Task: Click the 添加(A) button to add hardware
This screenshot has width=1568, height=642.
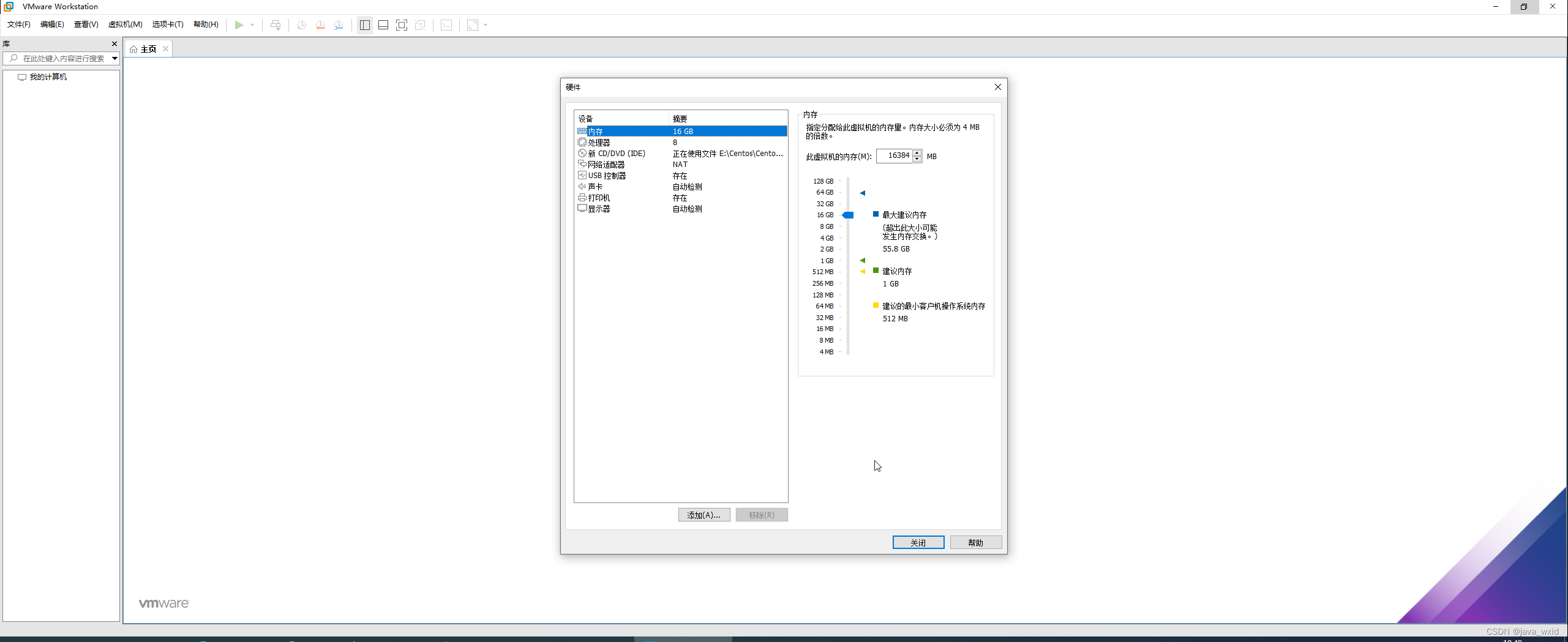Action: pyautogui.click(x=703, y=515)
